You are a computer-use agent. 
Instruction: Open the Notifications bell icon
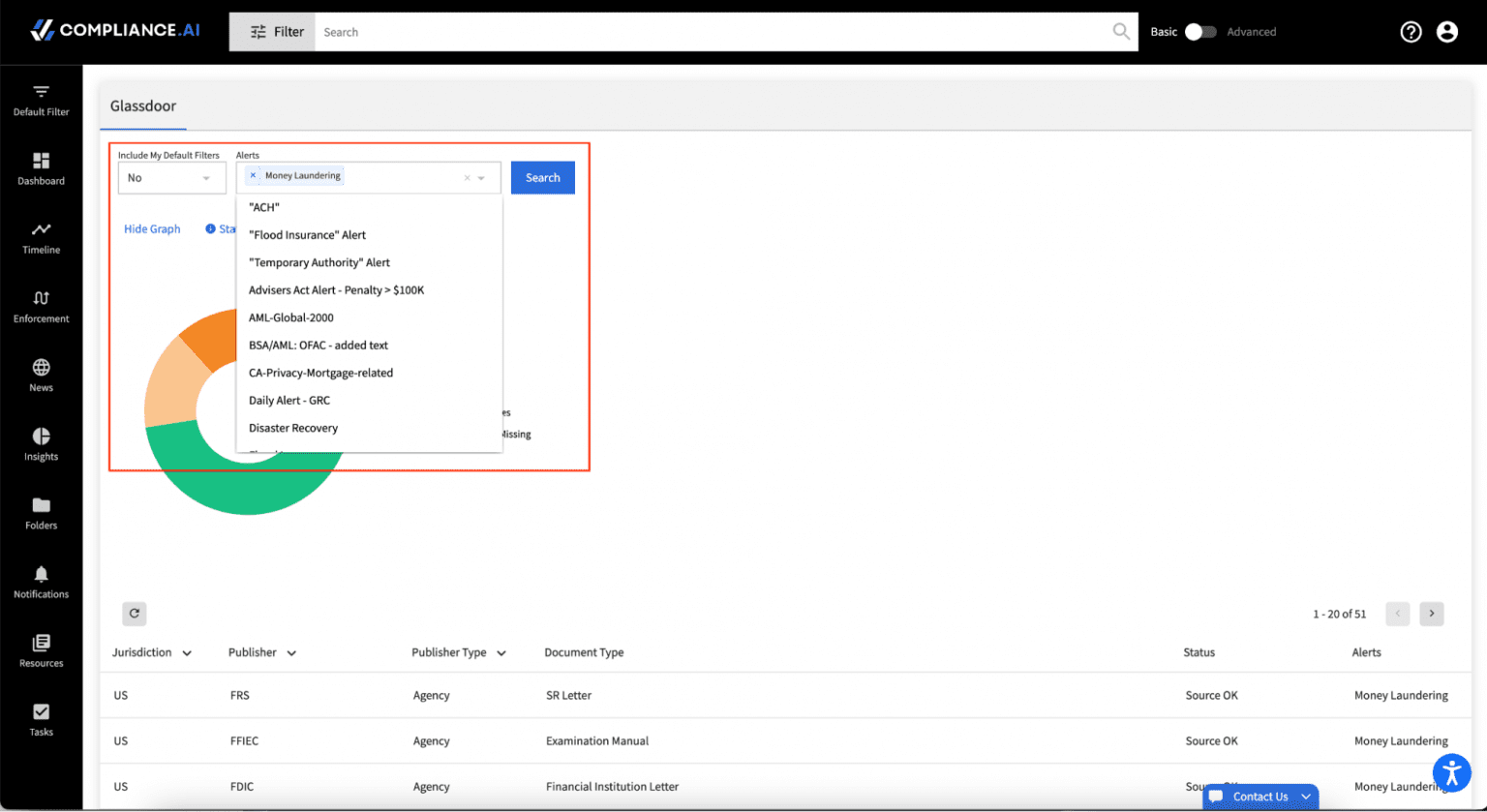(x=41, y=574)
